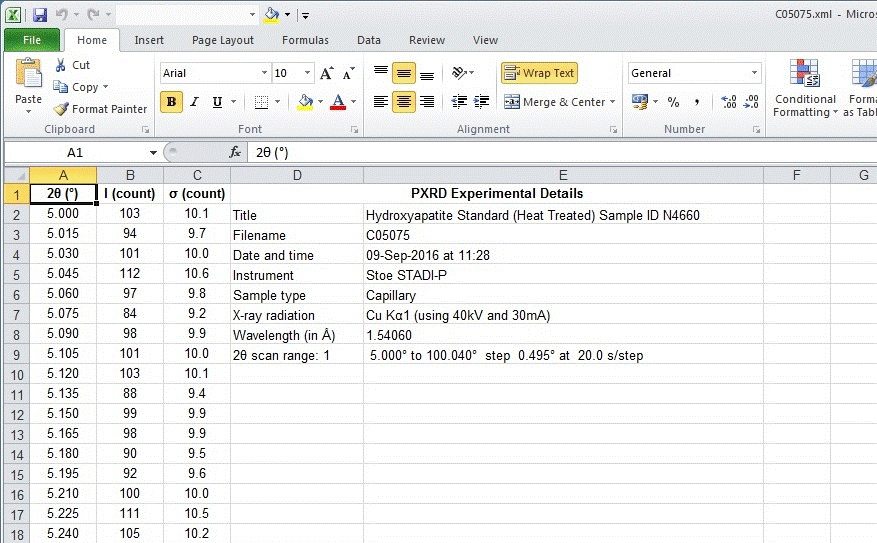Click the Cut scissors icon
Image resolution: width=877 pixels, height=543 pixels.
pyautogui.click(x=60, y=65)
